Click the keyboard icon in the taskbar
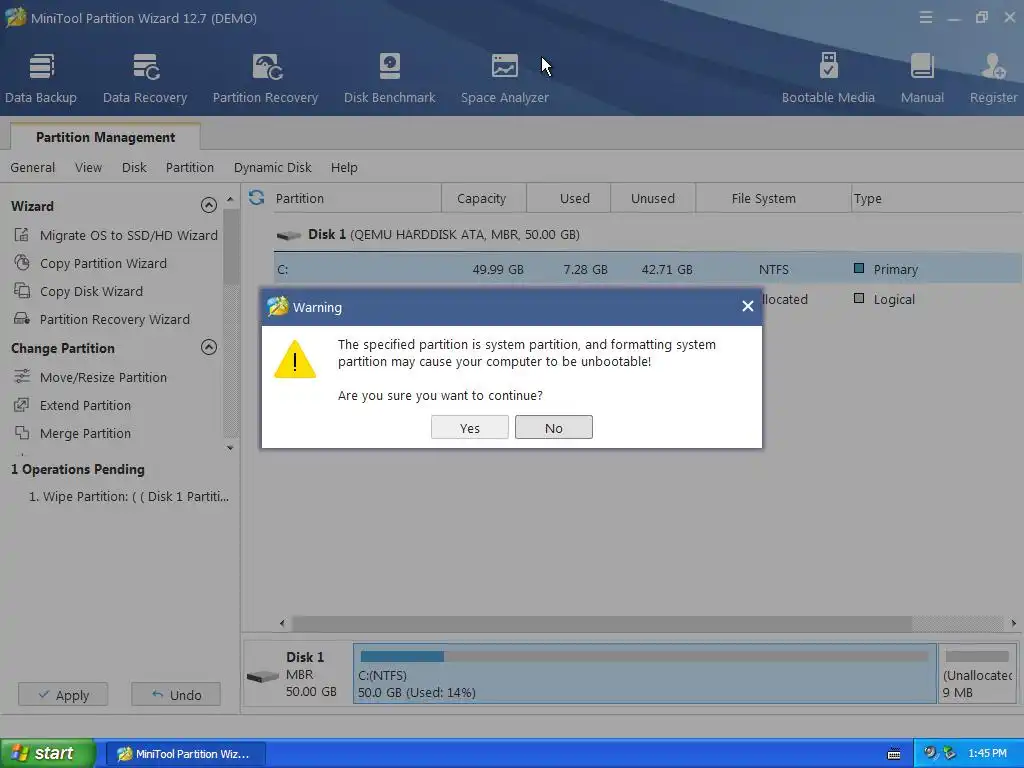 point(894,754)
